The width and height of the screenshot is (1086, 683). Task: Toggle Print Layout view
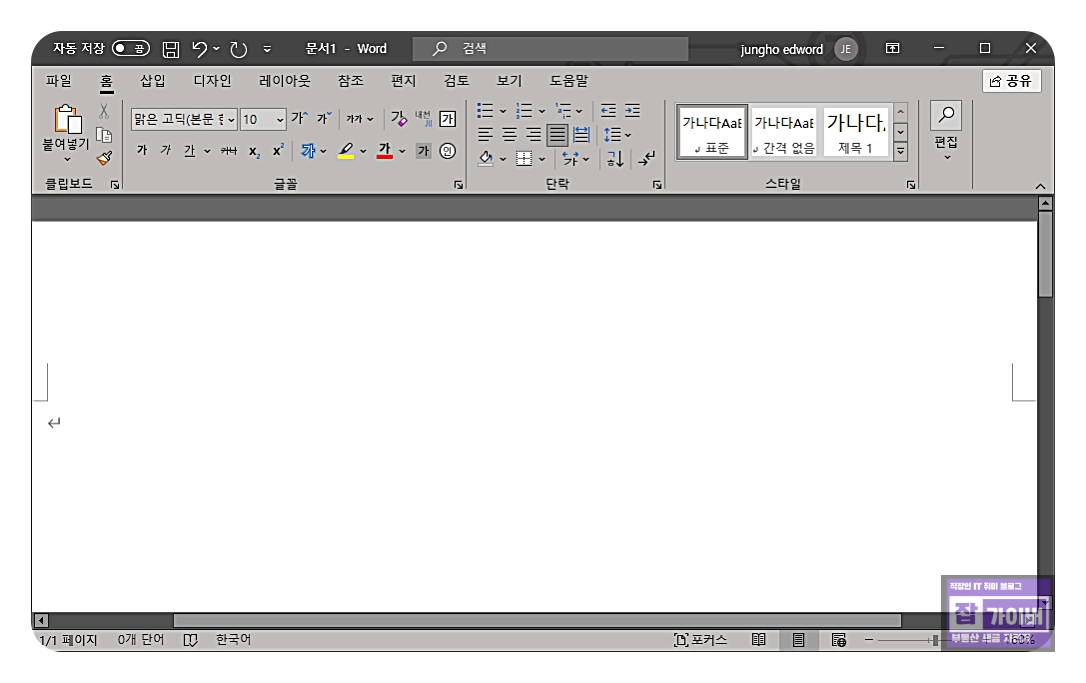799,639
